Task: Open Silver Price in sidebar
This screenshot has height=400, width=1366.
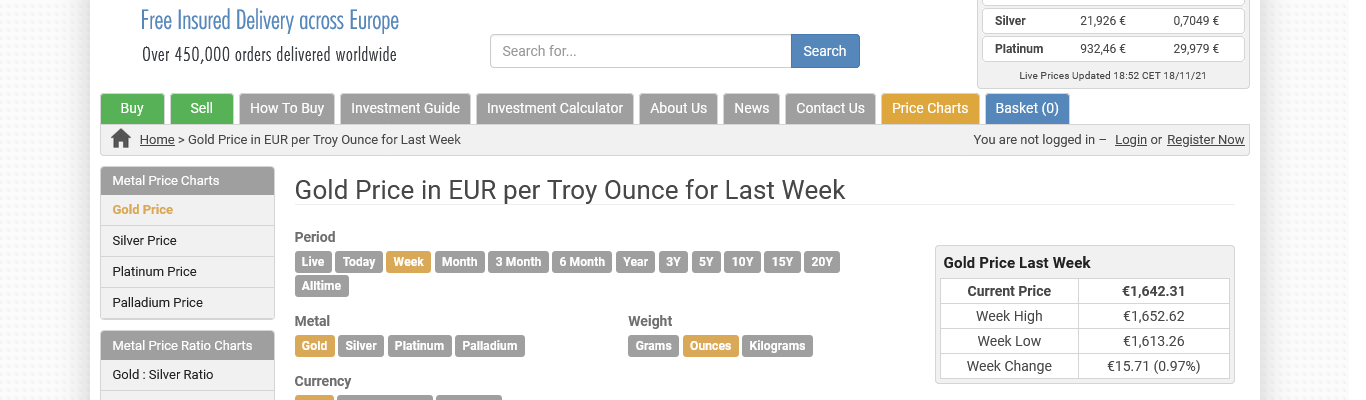Action: [144, 241]
